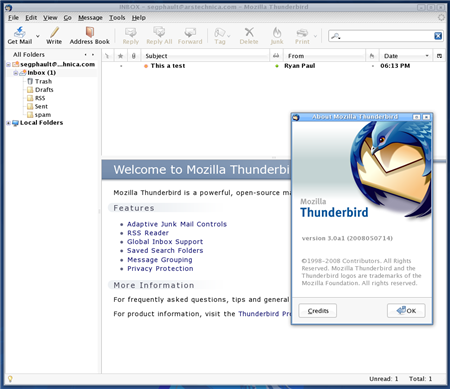The image size is (450, 389).
Task: Select the Inbox (1) folder
Action: pos(41,73)
